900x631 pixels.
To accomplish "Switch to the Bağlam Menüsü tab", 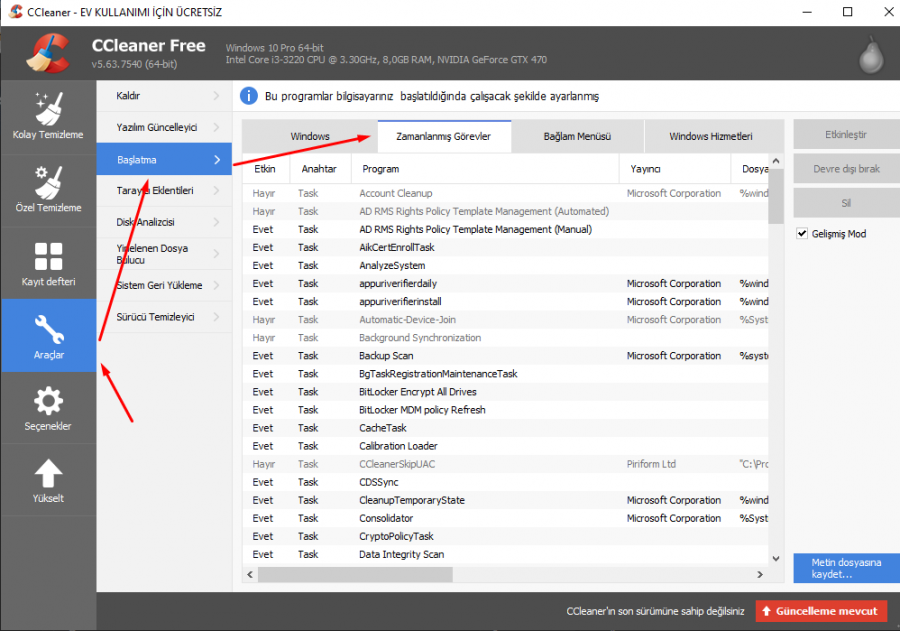I will click(x=577, y=136).
